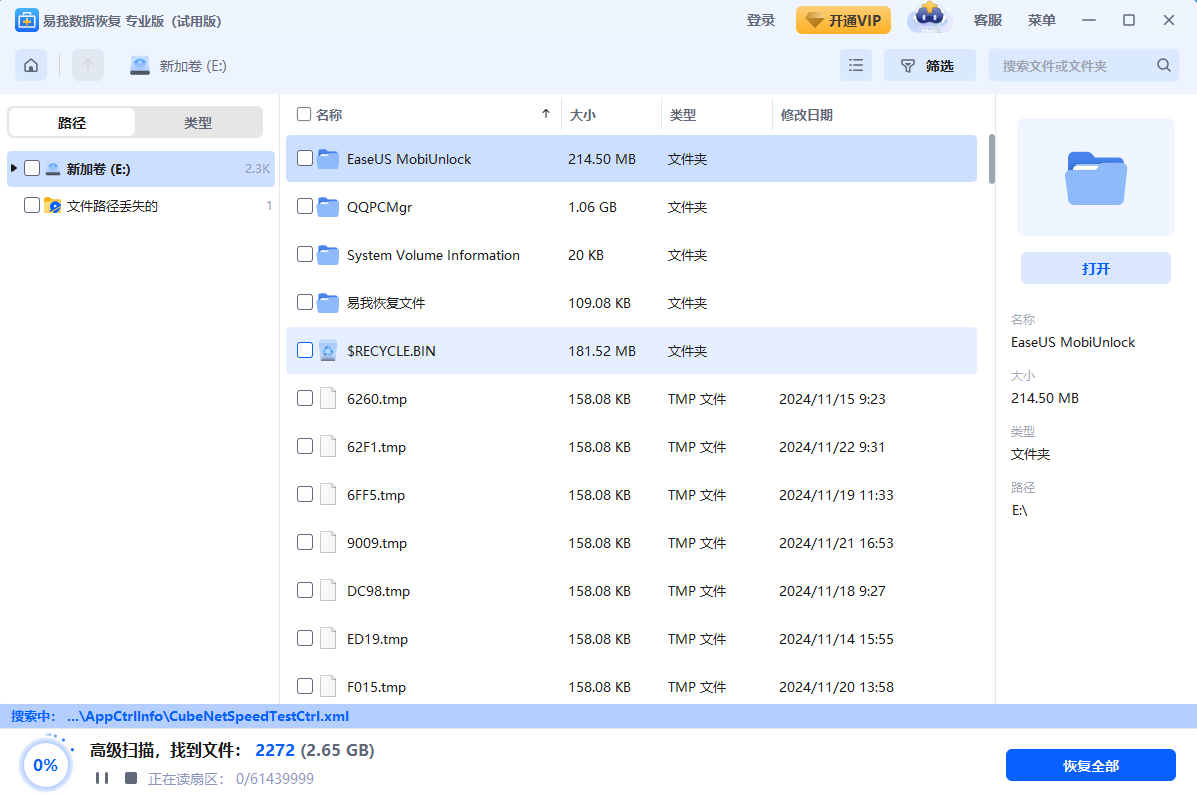
Task: Click the 0% scan progress circle
Action: pyautogui.click(x=46, y=765)
